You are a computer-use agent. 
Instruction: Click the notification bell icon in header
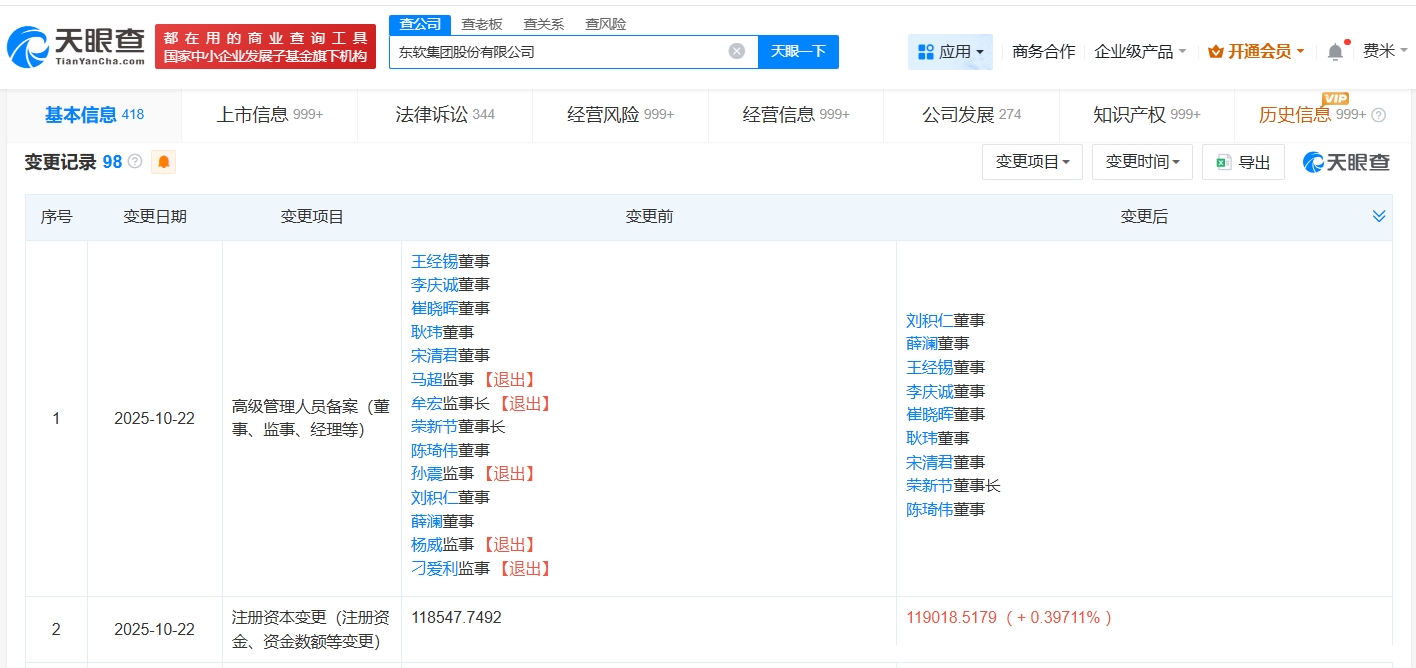tap(1335, 52)
